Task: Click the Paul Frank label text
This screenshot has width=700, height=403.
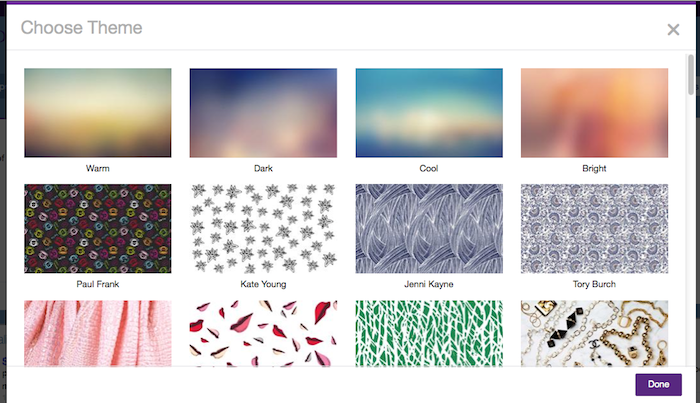Action: click(98, 284)
